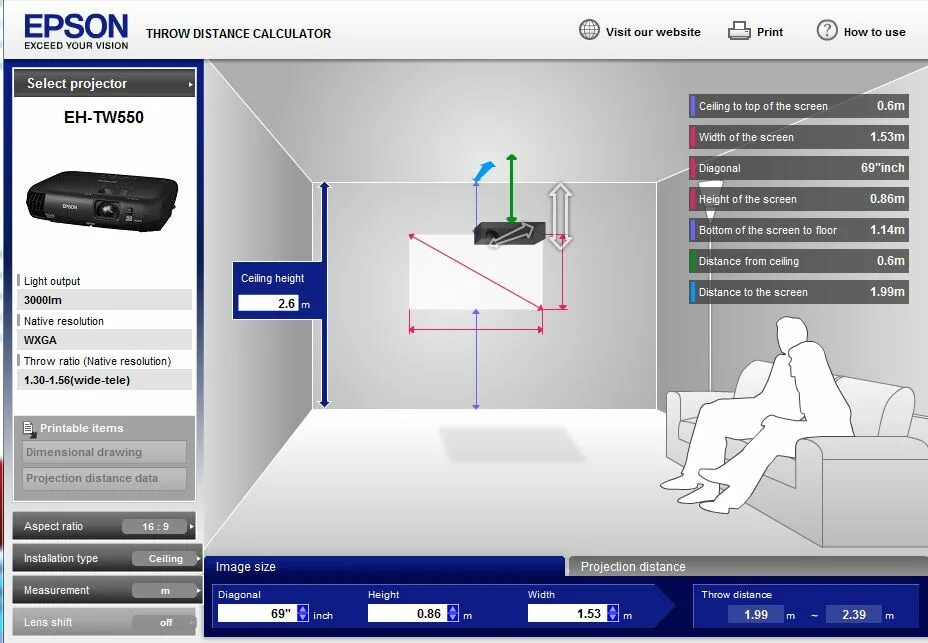
Task: Click the Diagonal stepper arrows
Action: (x=303, y=613)
